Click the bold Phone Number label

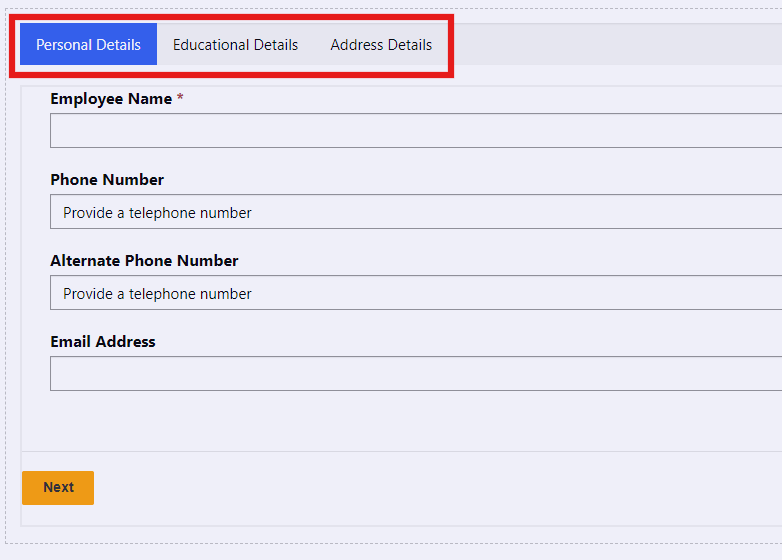click(x=107, y=180)
